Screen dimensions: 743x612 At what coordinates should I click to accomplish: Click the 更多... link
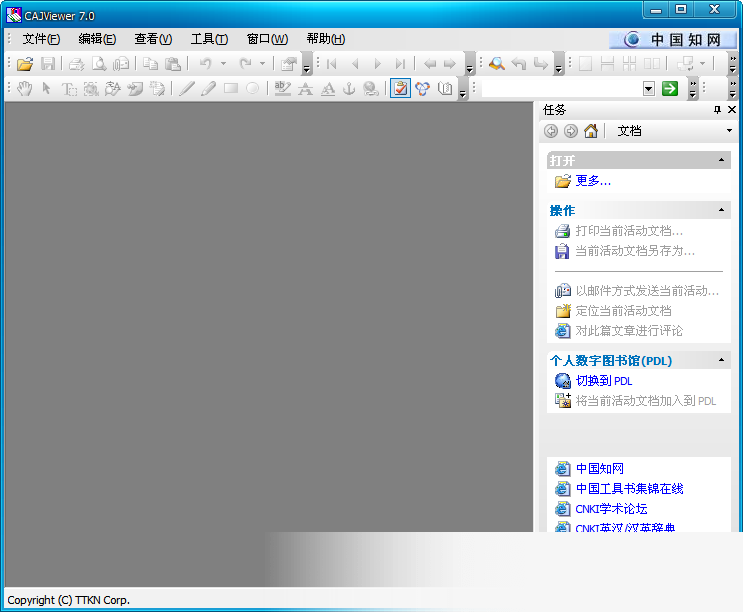coord(593,180)
